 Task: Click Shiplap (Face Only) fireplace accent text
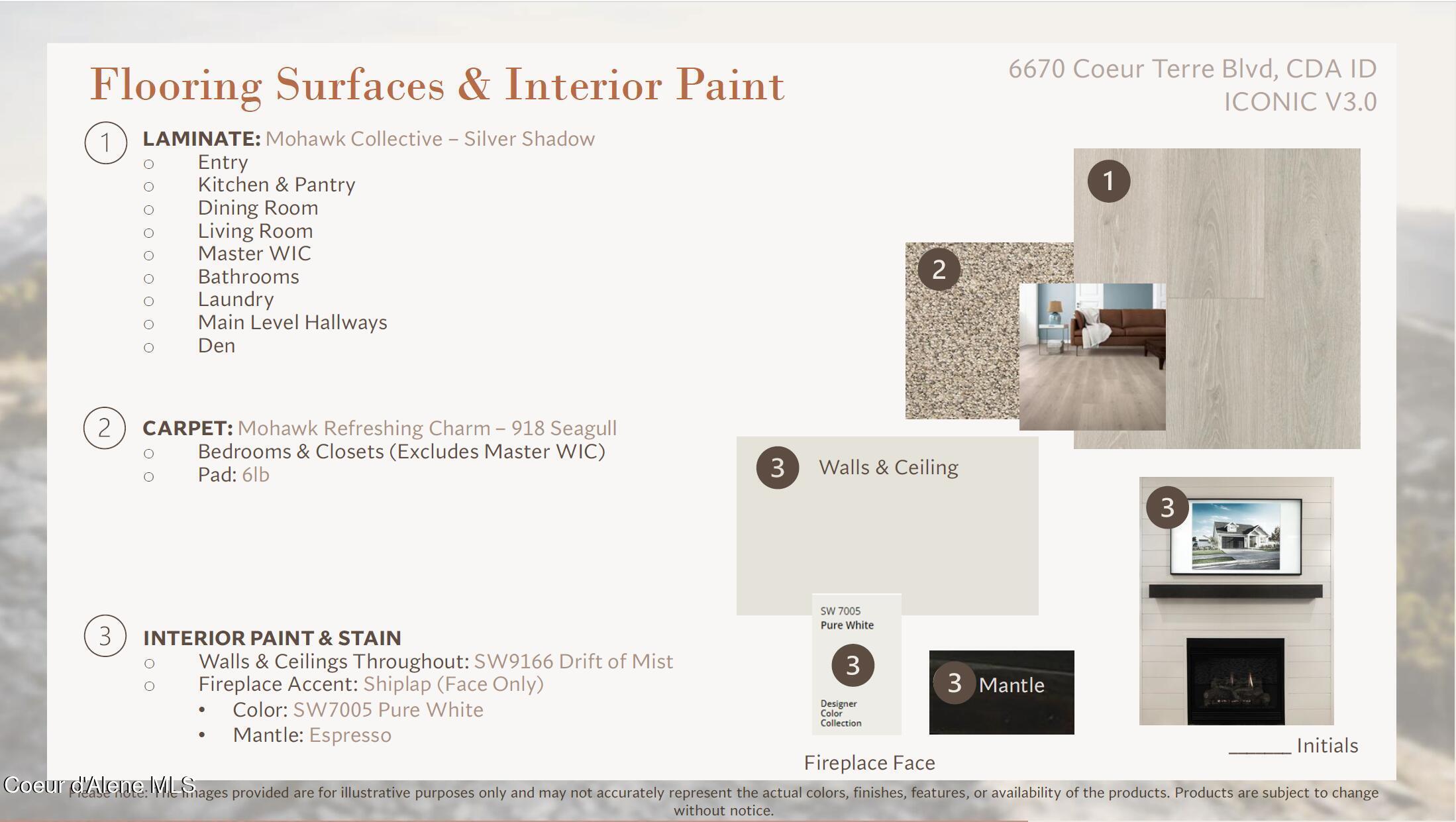tap(453, 684)
